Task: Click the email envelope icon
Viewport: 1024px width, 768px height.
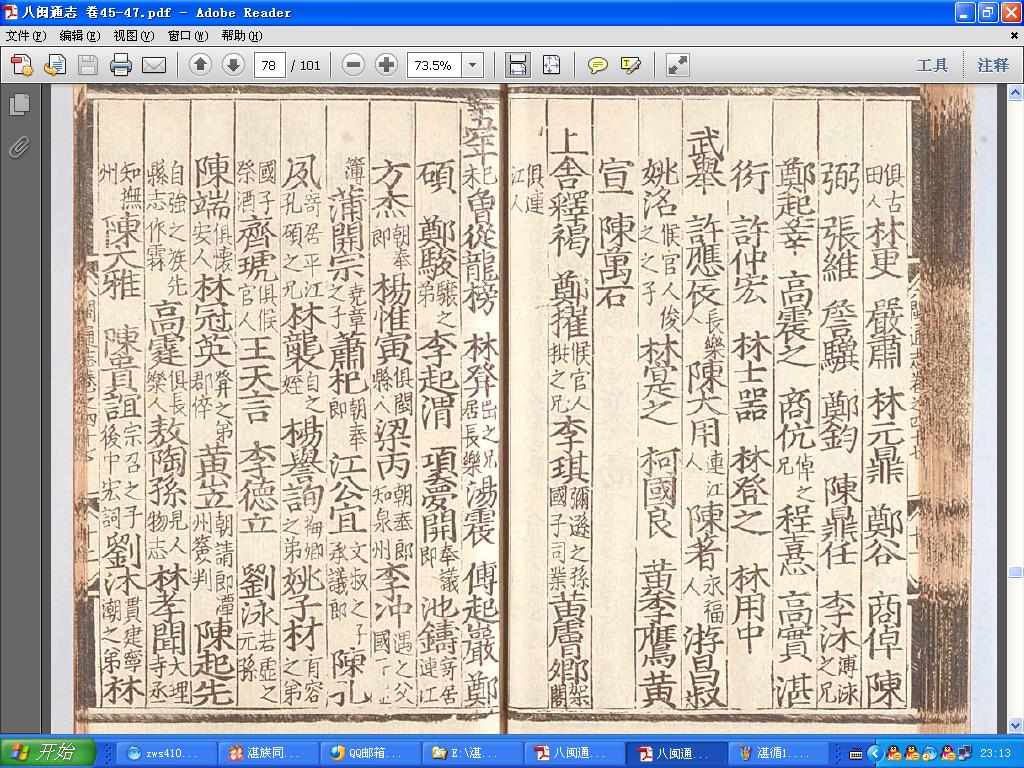Action: (x=154, y=65)
